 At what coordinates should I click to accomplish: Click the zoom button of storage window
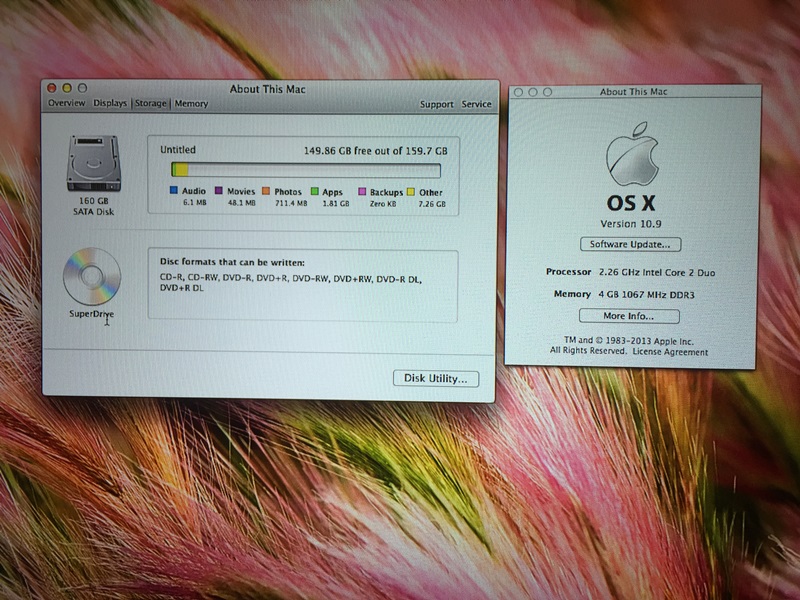[82, 88]
